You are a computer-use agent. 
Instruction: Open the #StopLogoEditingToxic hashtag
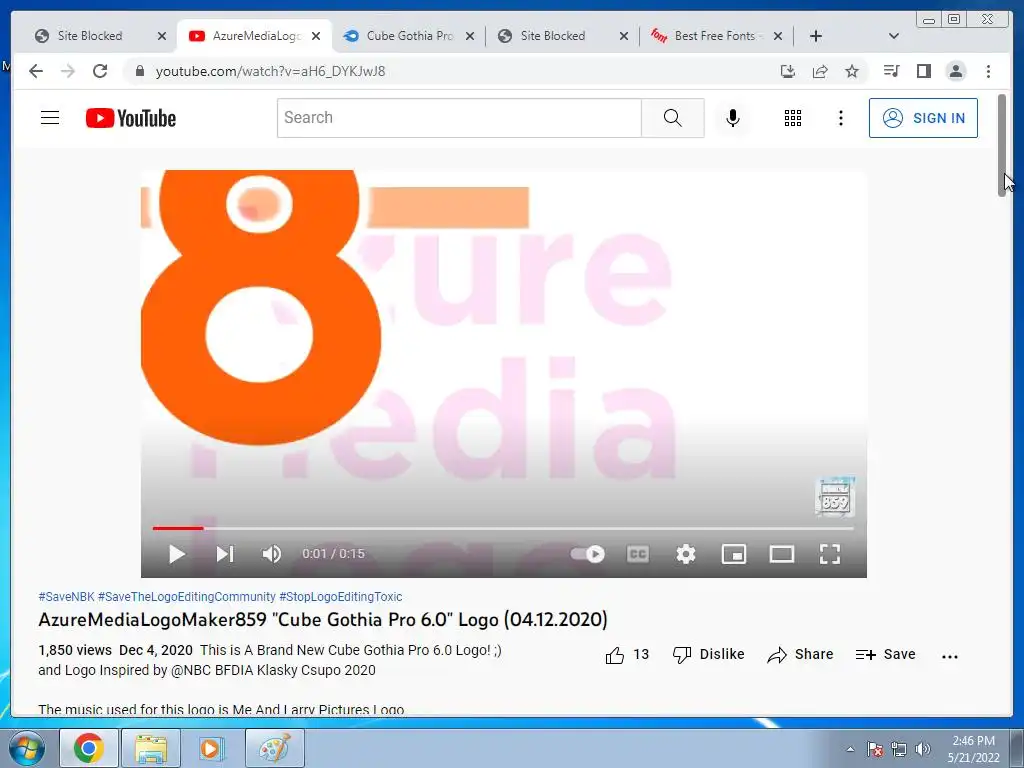[341, 596]
